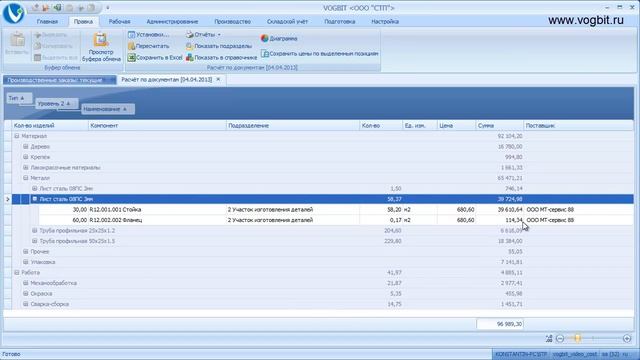The image size is (640, 360).
Task: Collapse the Металл group
Action: coord(26,178)
